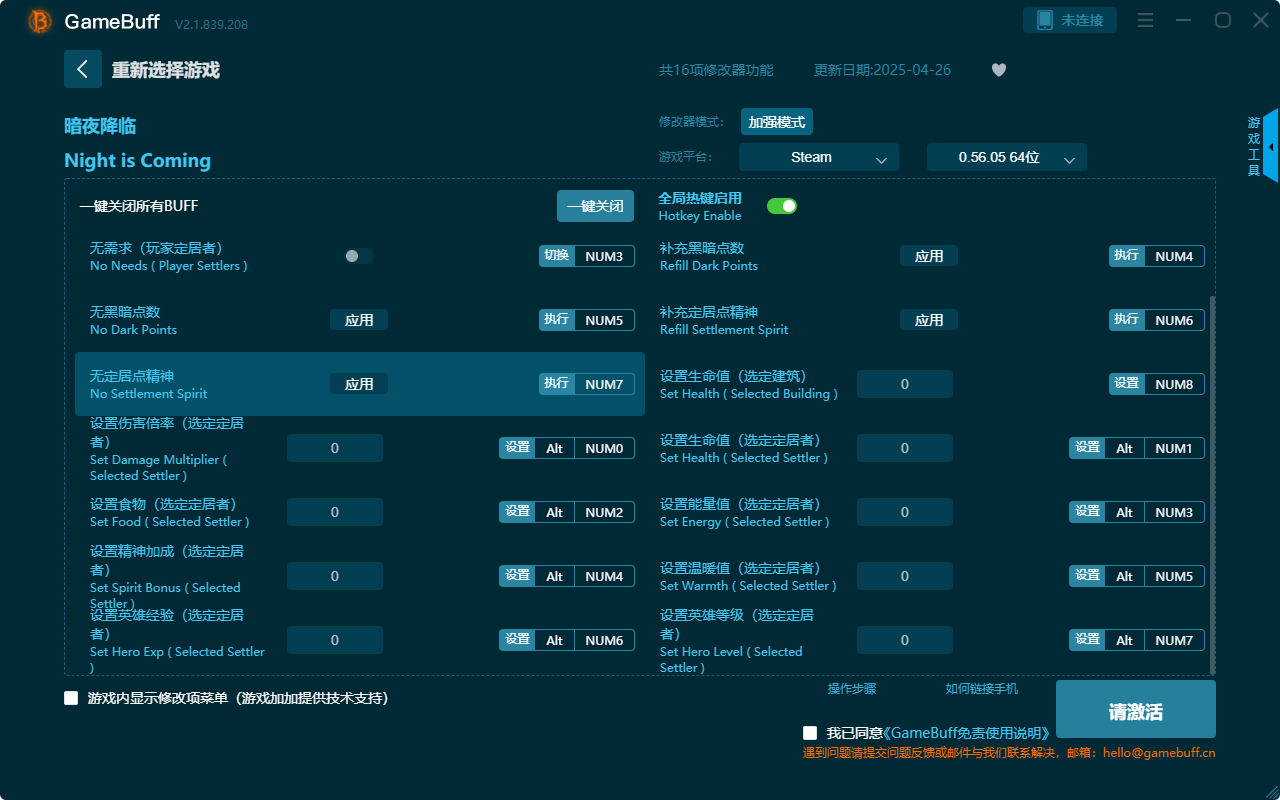
Task: Click the Alt hotkey badge for Set Damage Multiplier
Action: point(555,448)
